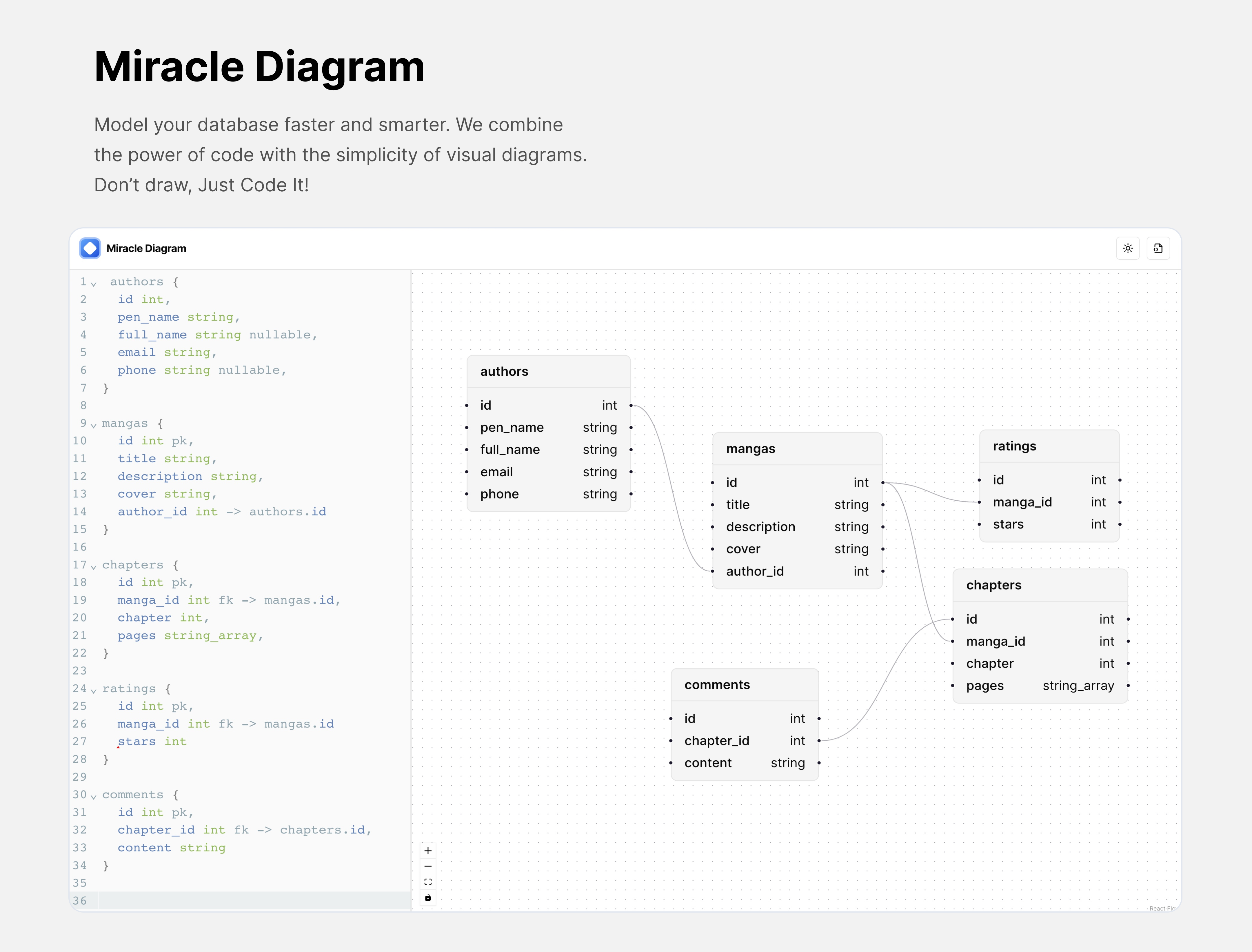Zoom in with the plus control
Viewport: 1252px width, 952px height.
tap(428, 851)
